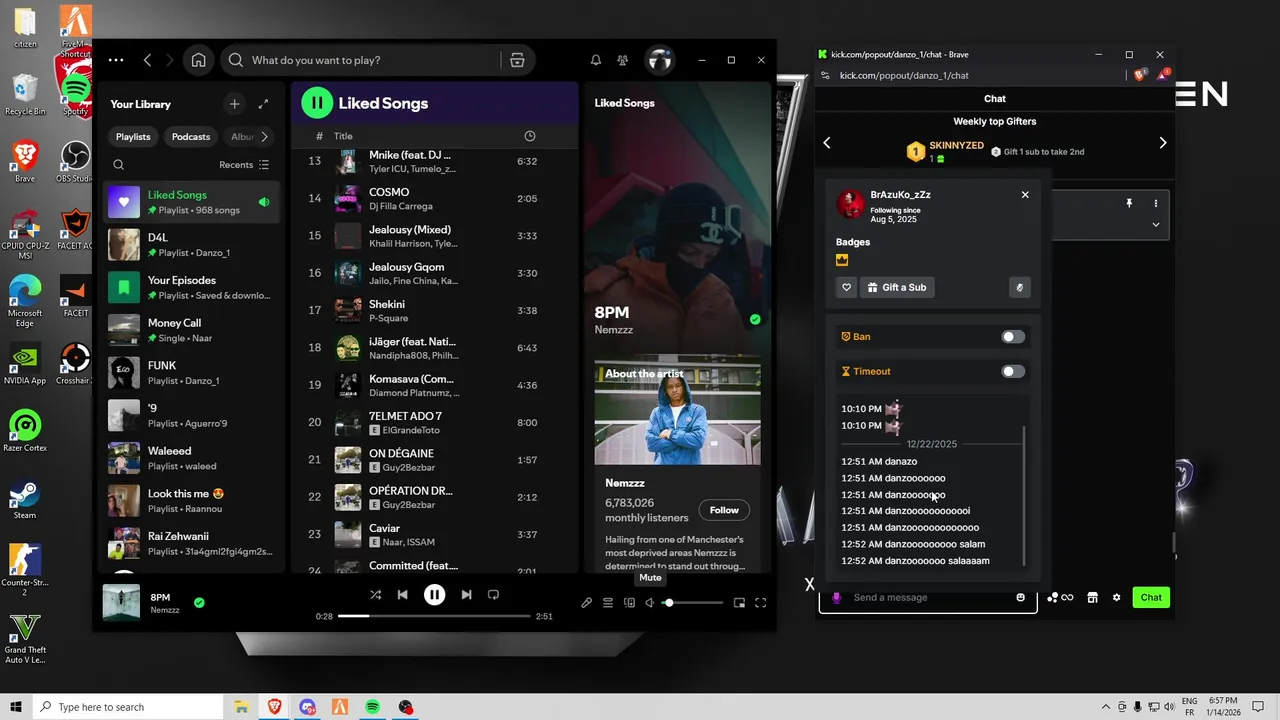
Task: Play track Caviar
Action: tap(434, 534)
